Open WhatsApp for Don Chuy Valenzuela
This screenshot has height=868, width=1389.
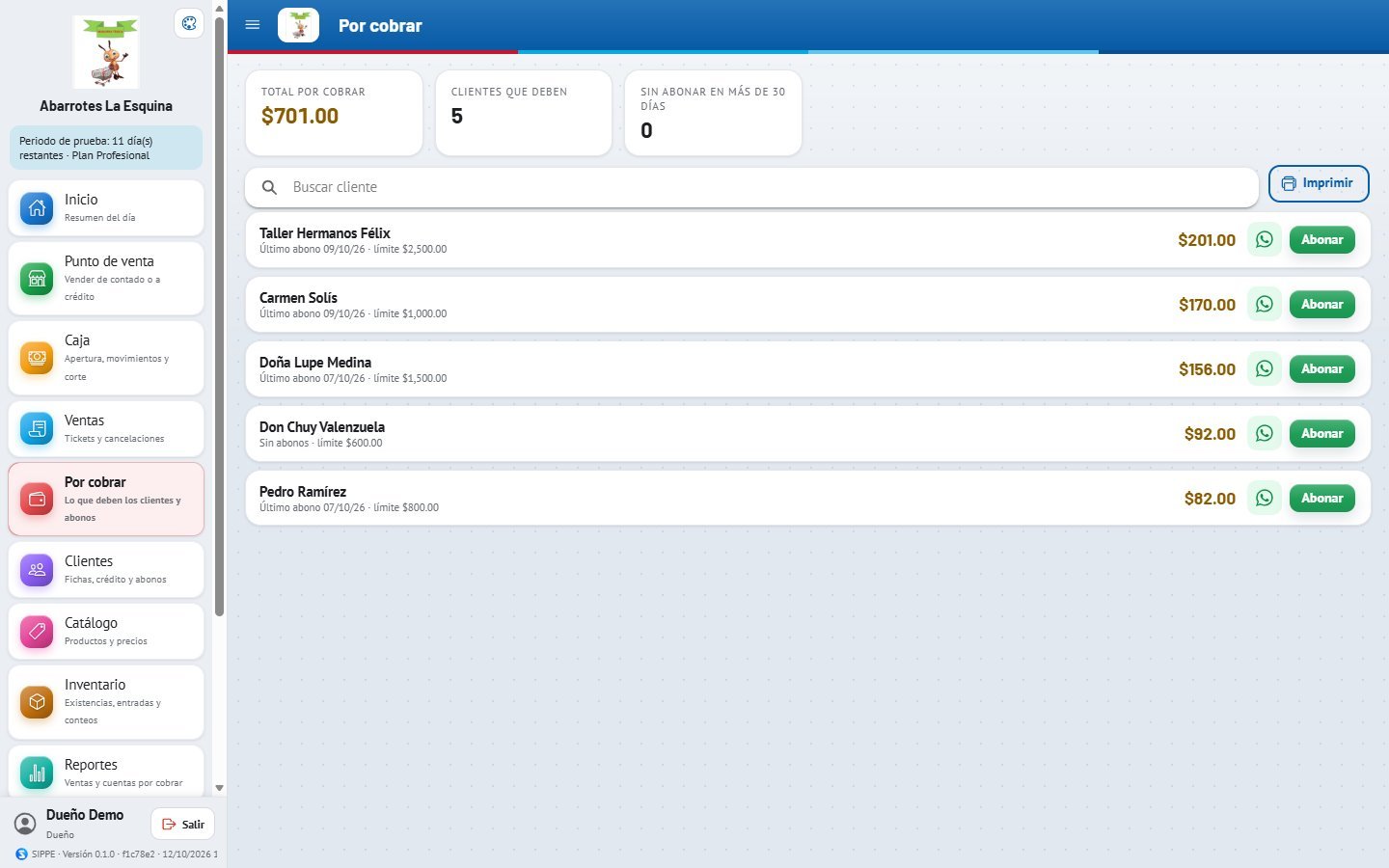(x=1265, y=434)
